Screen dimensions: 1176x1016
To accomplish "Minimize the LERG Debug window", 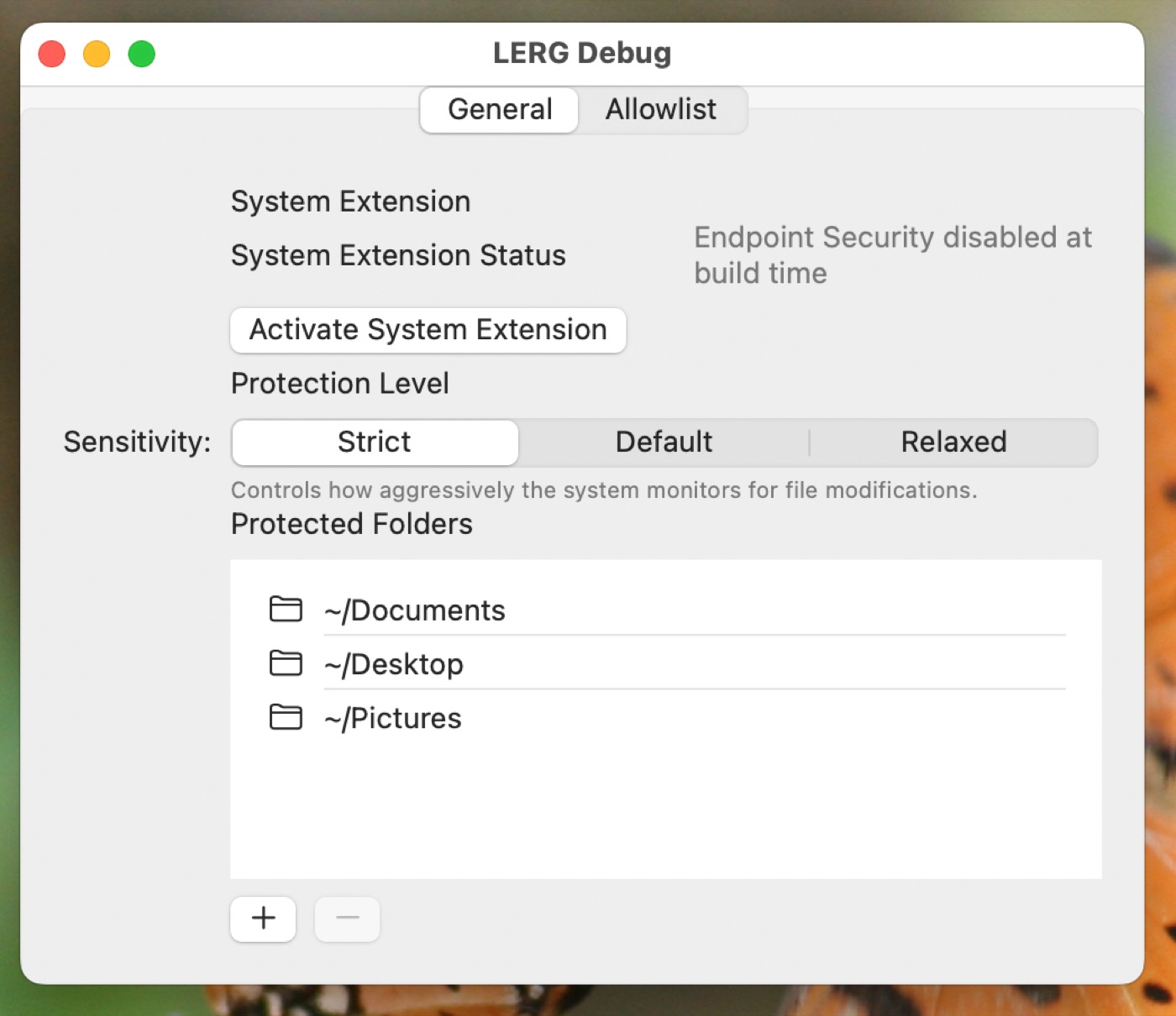I will pyautogui.click(x=97, y=53).
